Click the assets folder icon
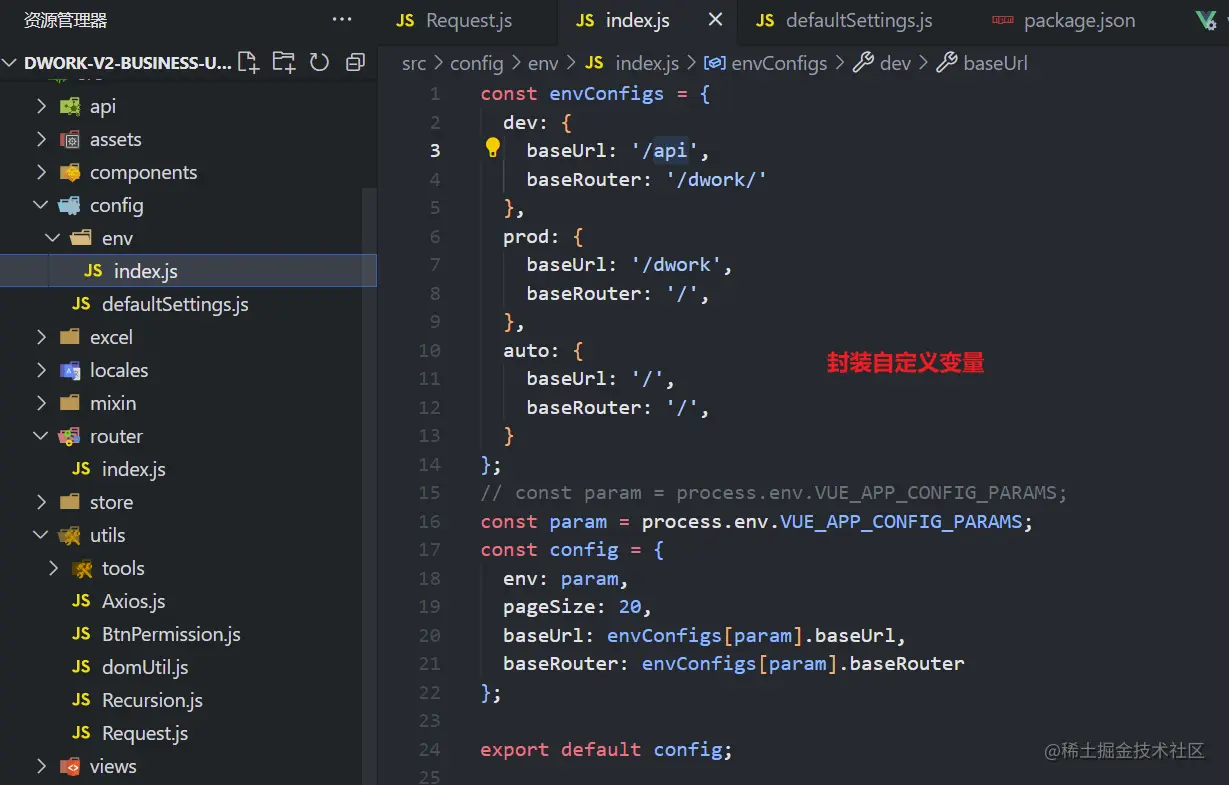 click(x=70, y=139)
